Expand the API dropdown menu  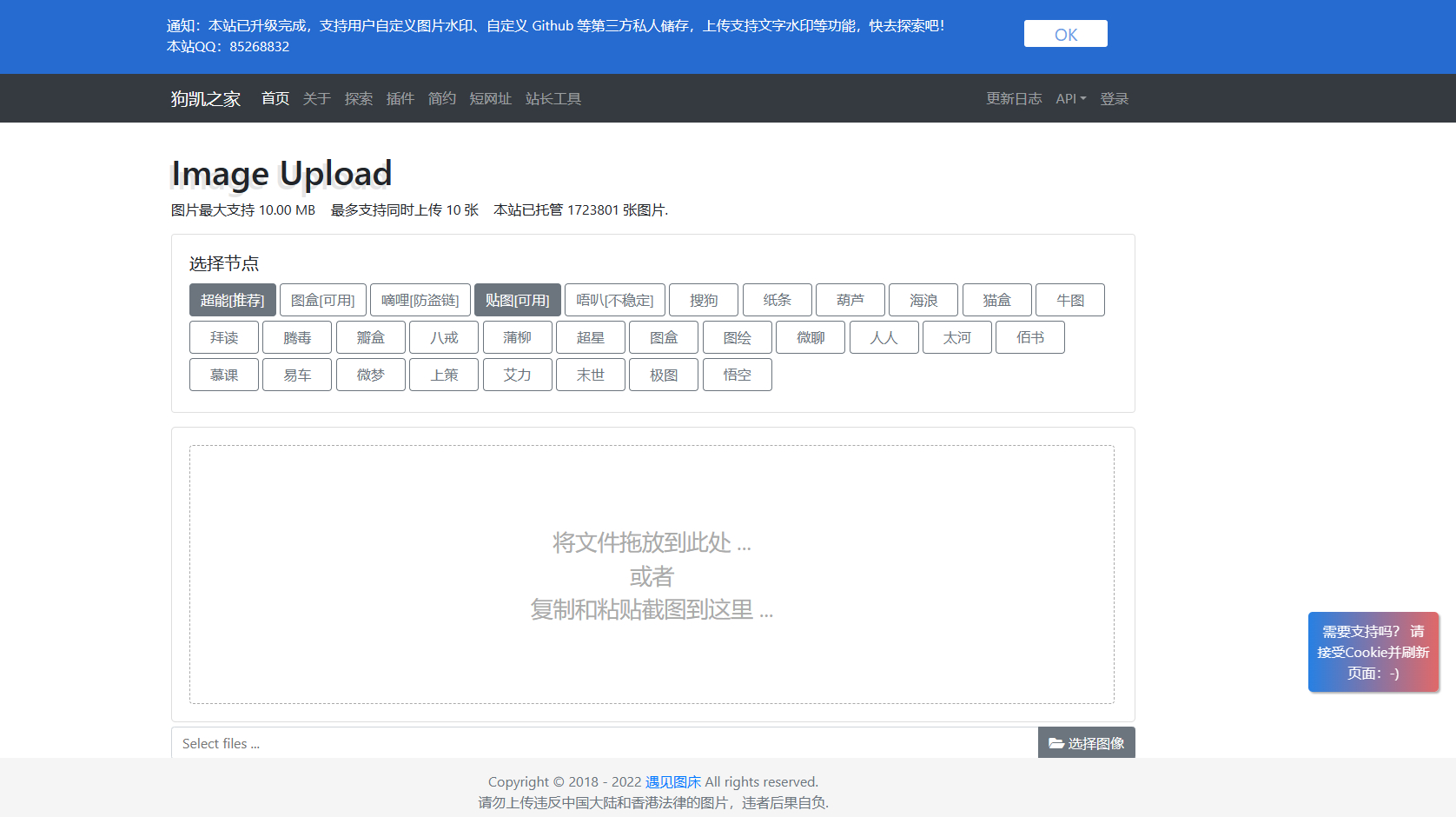pos(1071,99)
